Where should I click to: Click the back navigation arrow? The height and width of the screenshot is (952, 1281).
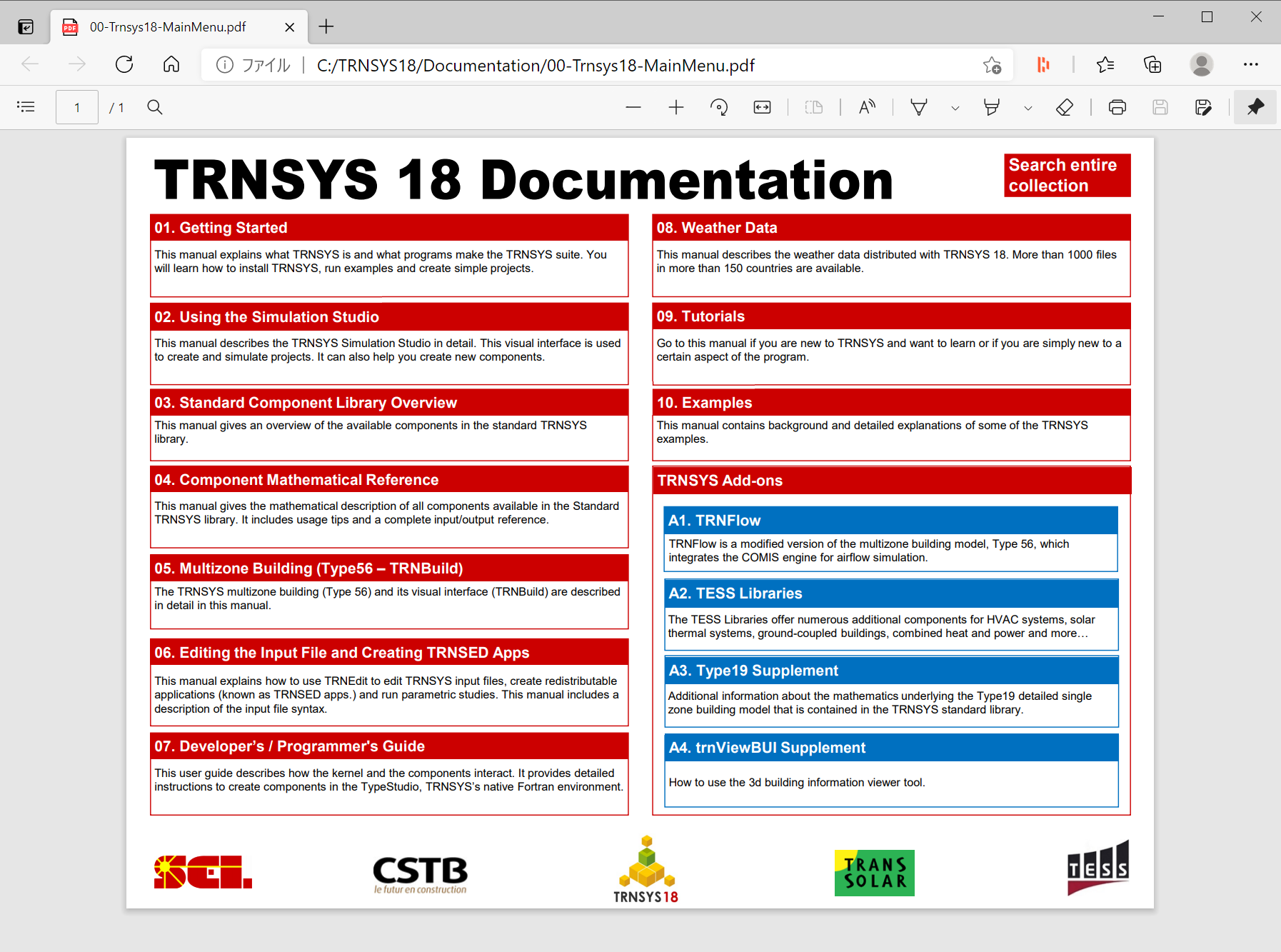pyautogui.click(x=30, y=64)
